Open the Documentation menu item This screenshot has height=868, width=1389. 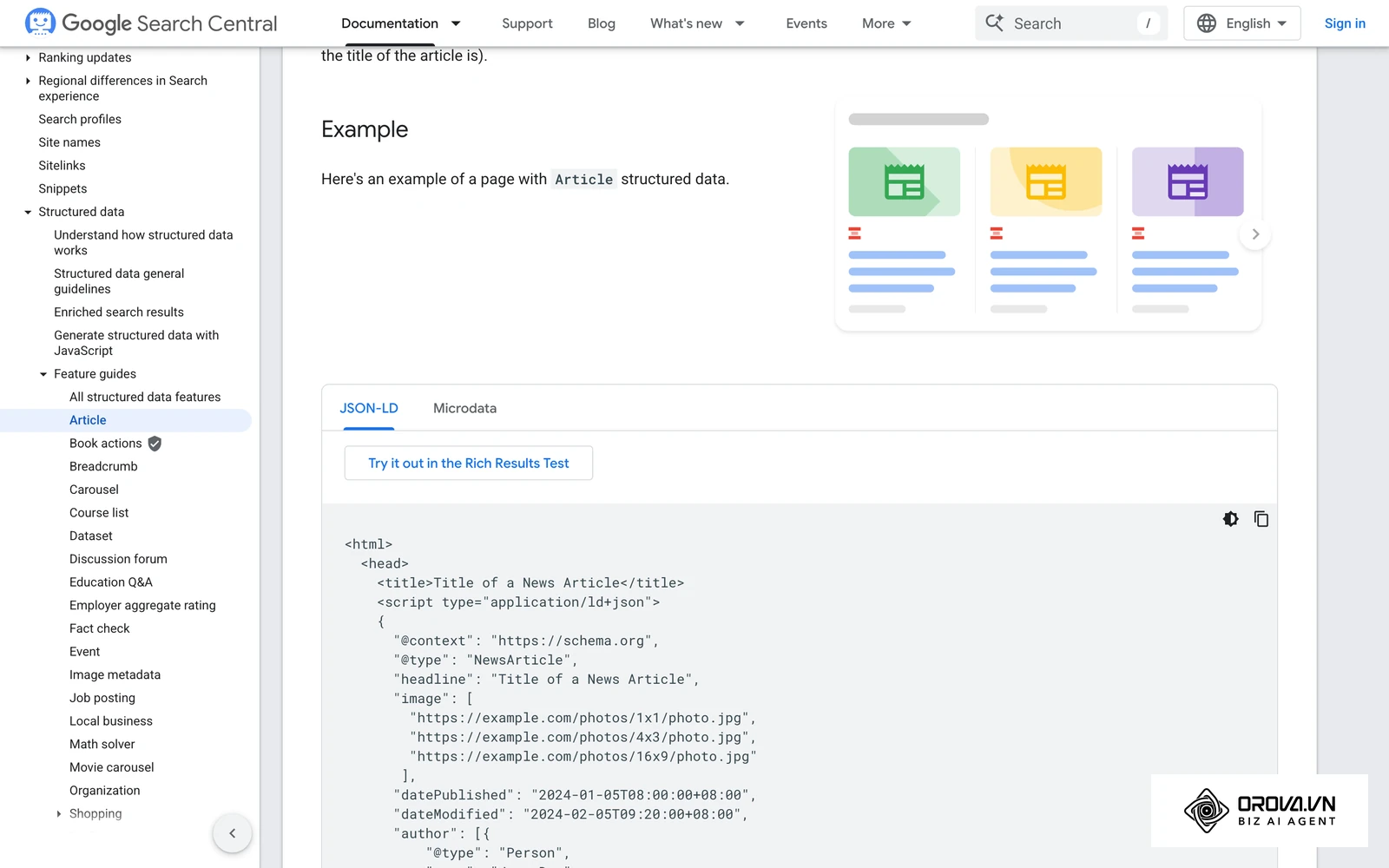[x=390, y=23]
